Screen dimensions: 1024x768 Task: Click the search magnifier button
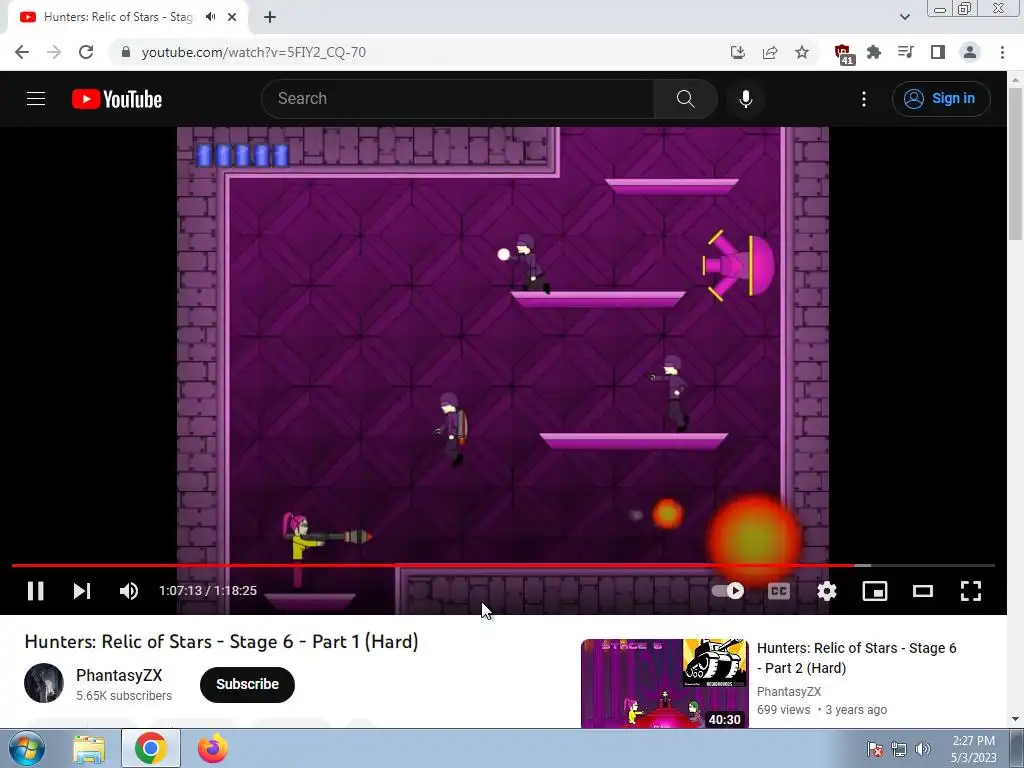(686, 99)
